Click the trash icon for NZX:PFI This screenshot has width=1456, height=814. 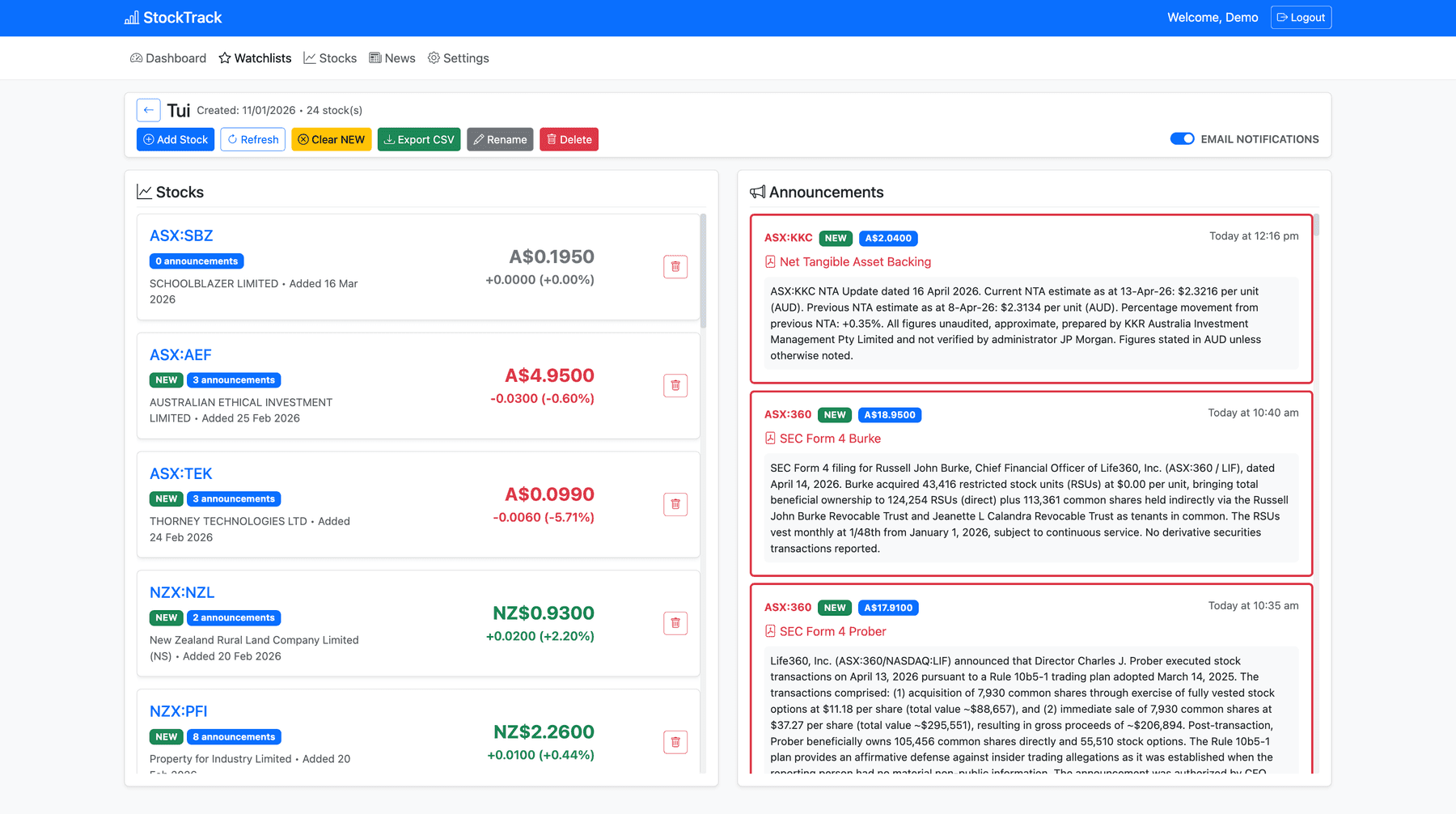(675, 742)
